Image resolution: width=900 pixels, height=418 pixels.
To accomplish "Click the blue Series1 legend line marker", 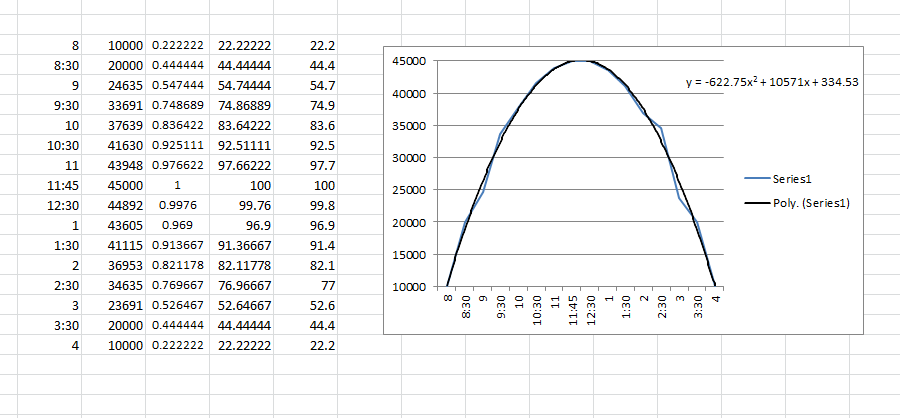I will coord(757,179).
